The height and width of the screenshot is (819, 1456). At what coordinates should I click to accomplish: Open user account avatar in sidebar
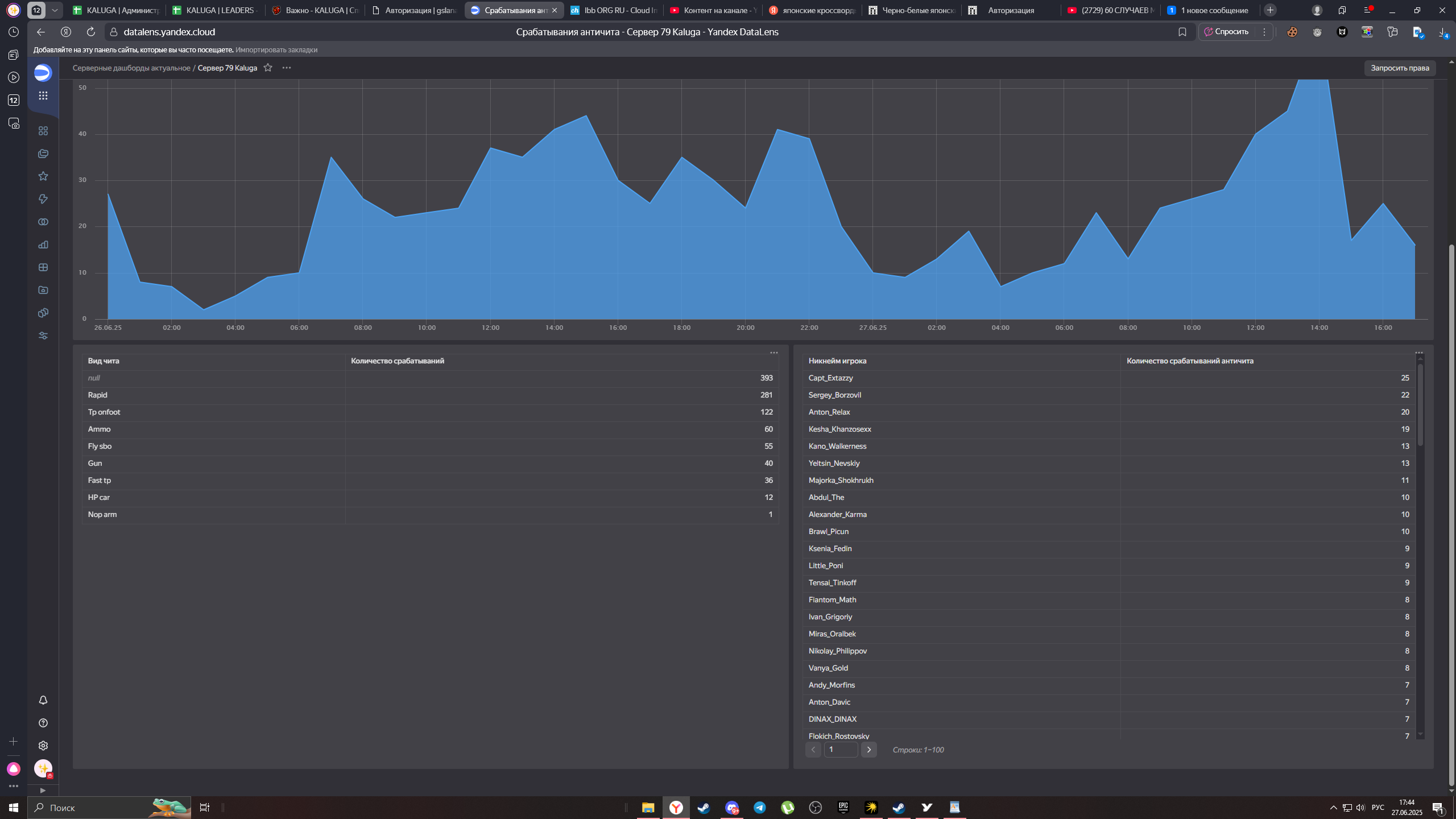click(43, 768)
